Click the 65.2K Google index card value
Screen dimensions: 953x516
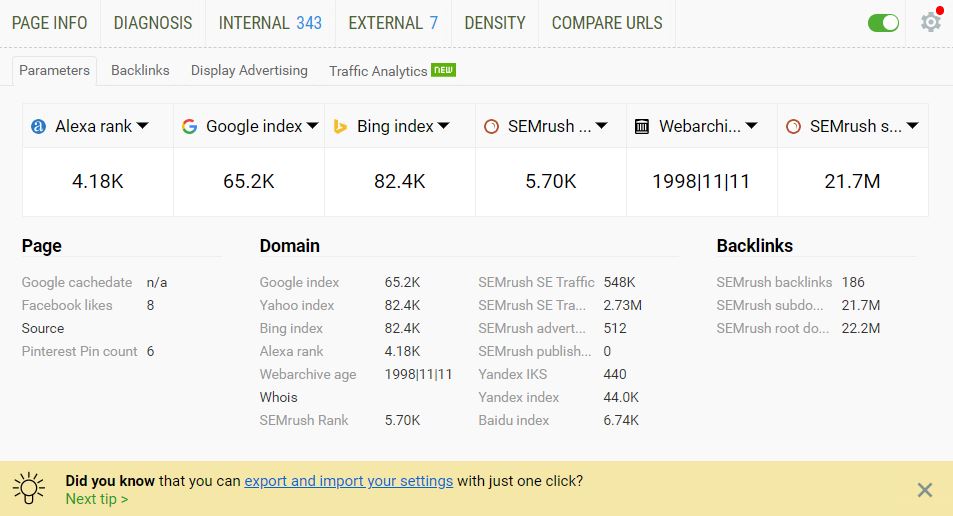[249, 181]
